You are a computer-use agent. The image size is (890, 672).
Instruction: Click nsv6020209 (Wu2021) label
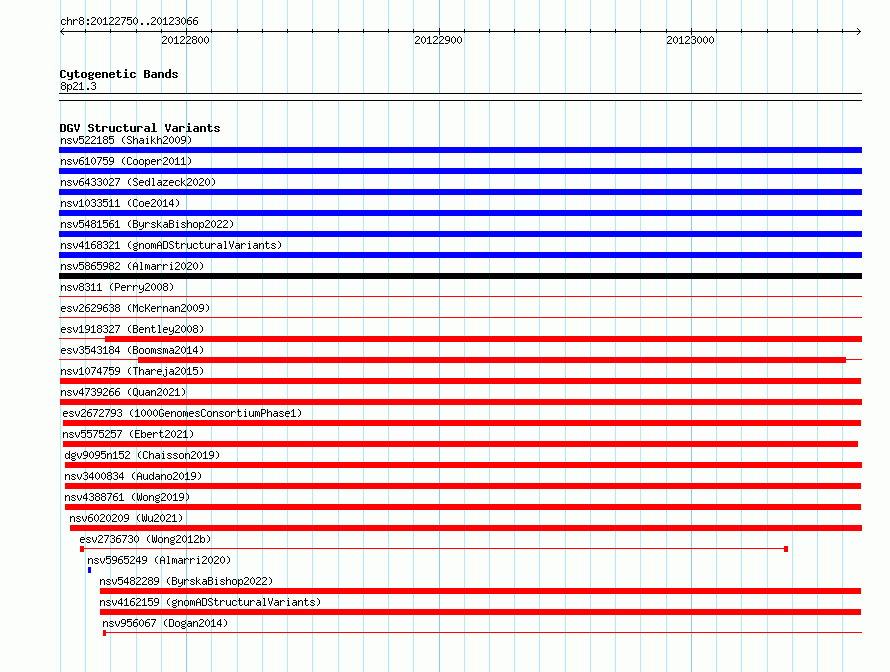[126, 518]
